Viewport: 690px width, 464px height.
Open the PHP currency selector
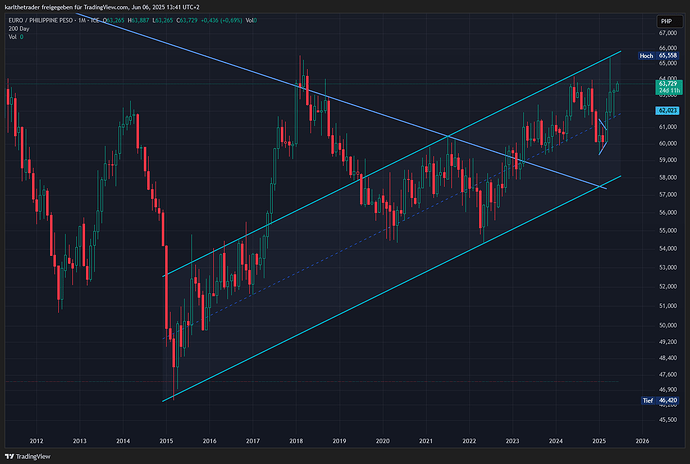[x=664, y=21]
